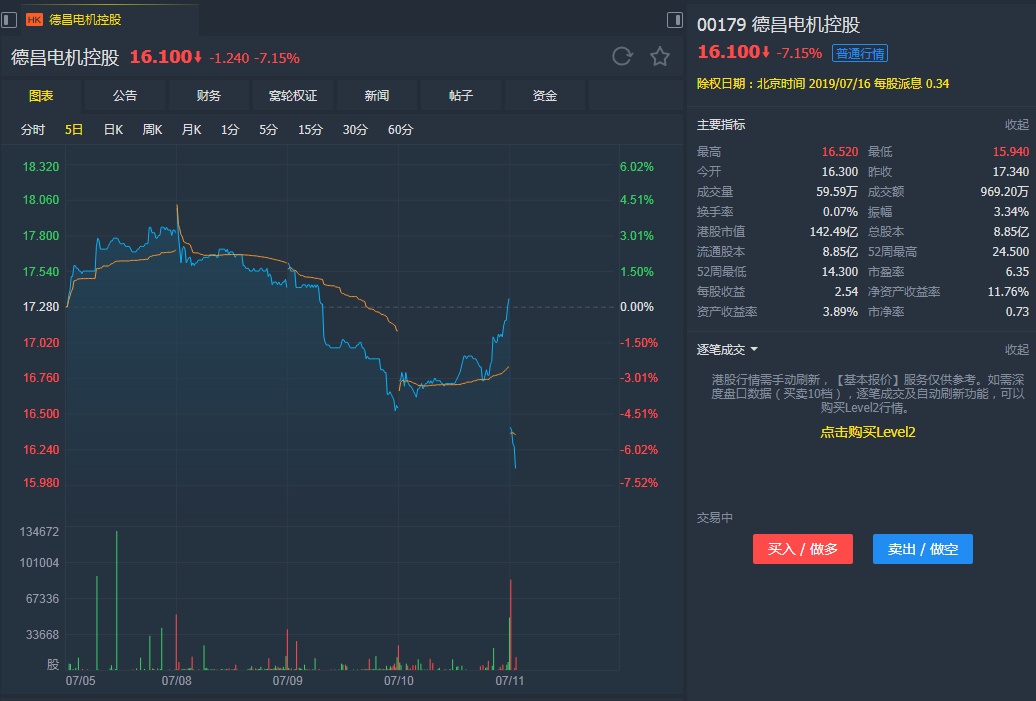Switch to the 公告 tab
The width and height of the screenshot is (1036, 701).
pyautogui.click(x=125, y=96)
